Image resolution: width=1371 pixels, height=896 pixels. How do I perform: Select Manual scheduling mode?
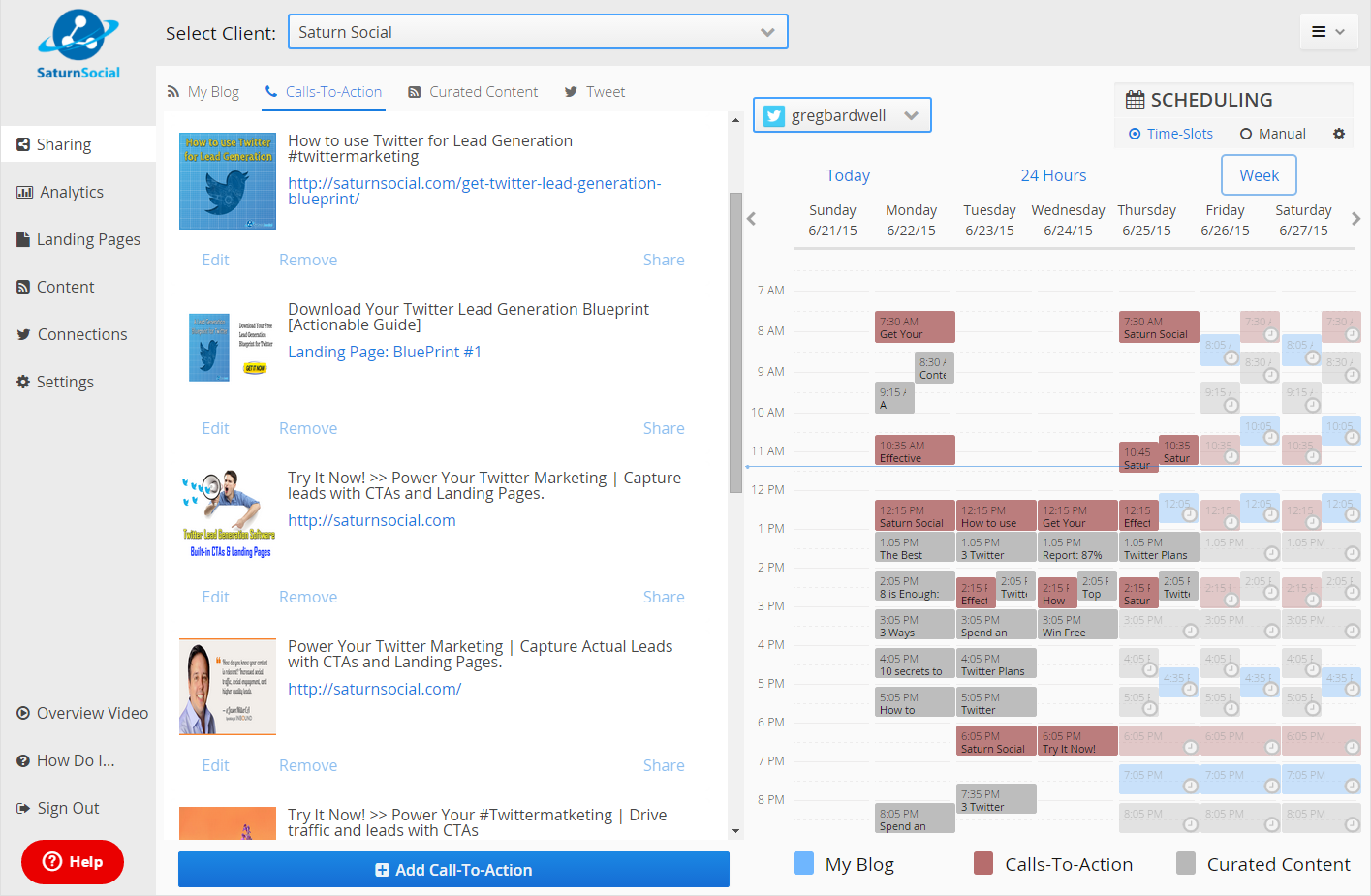1272,134
